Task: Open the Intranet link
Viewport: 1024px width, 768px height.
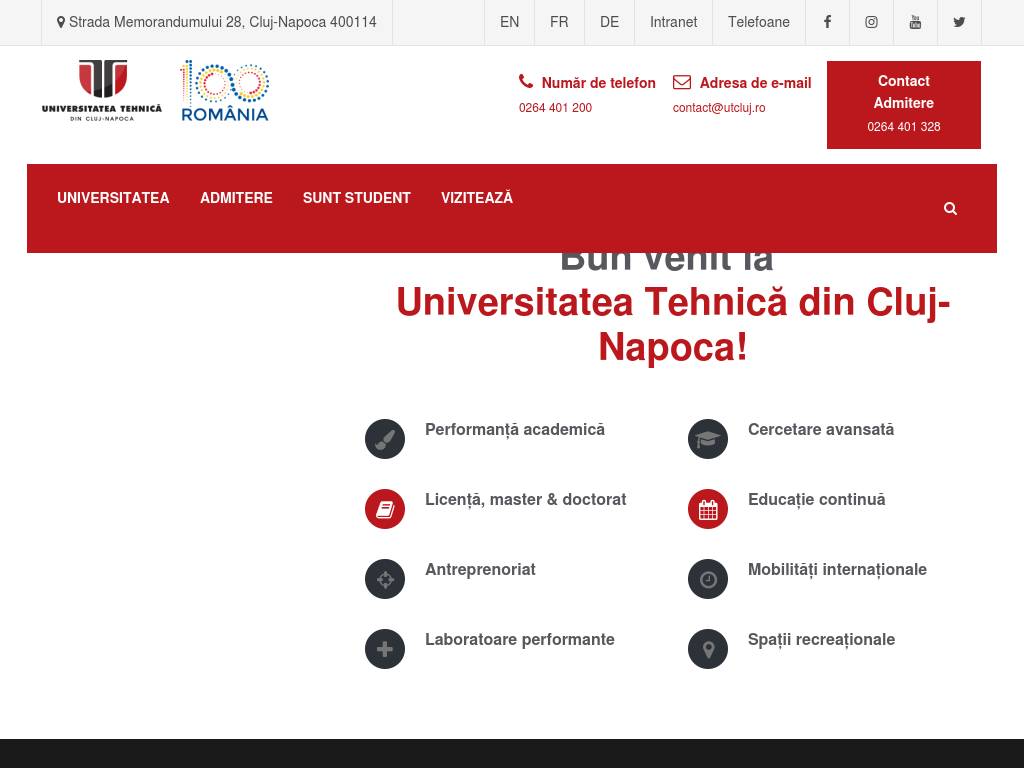Action: (x=673, y=22)
